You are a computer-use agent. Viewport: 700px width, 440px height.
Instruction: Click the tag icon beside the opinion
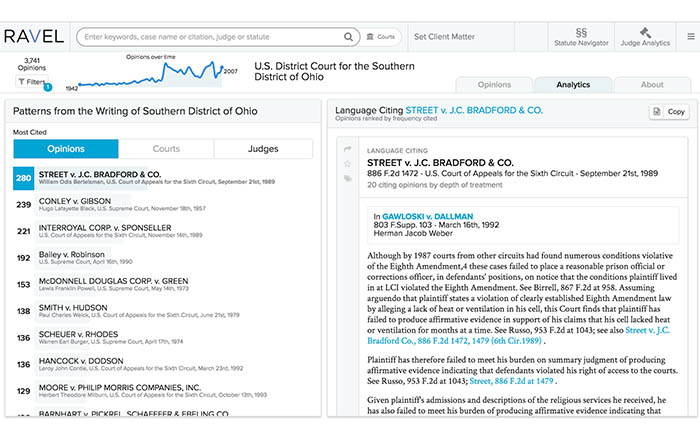(348, 178)
